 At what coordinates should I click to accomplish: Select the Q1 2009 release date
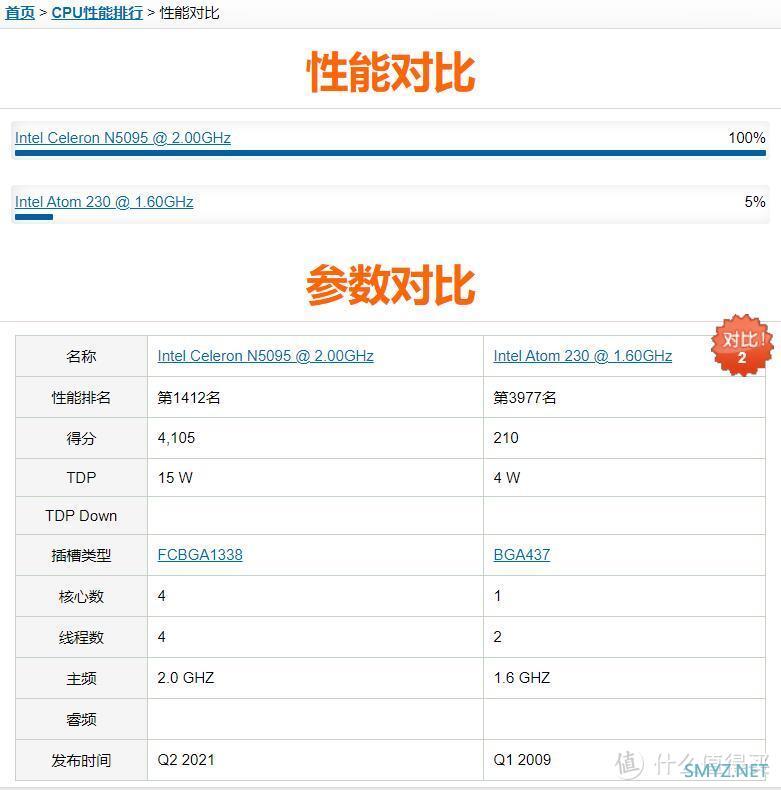pyautogui.click(x=523, y=760)
